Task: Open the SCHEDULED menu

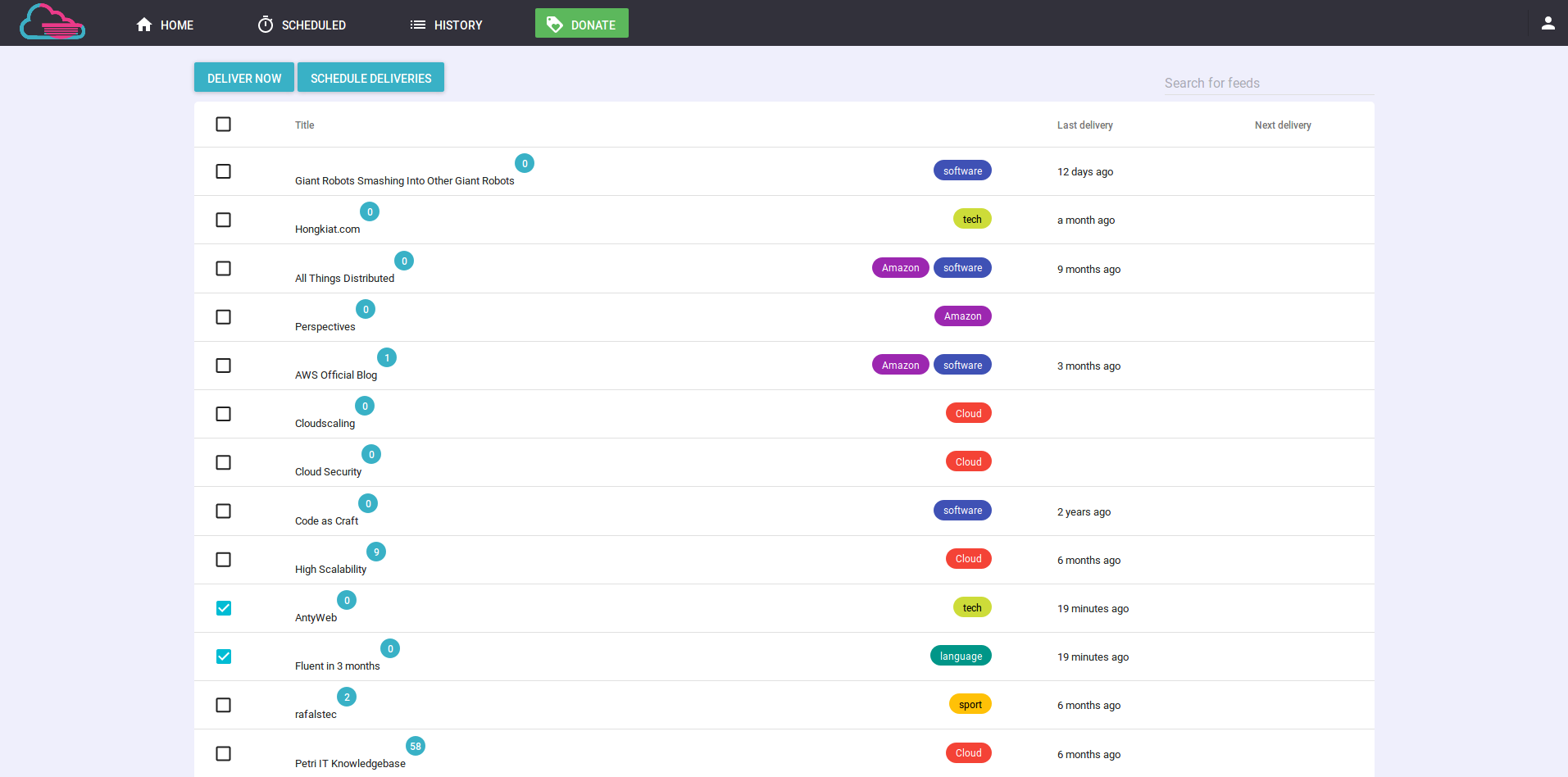Action: coord(302,25)
